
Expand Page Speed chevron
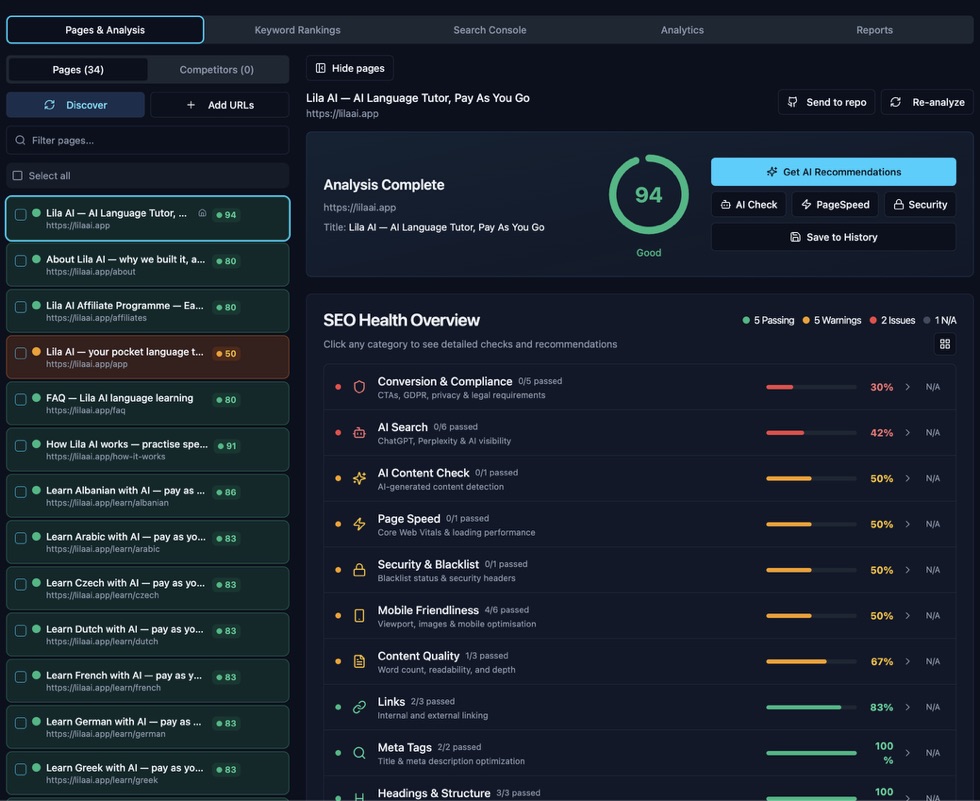click(x=908, y=524)
